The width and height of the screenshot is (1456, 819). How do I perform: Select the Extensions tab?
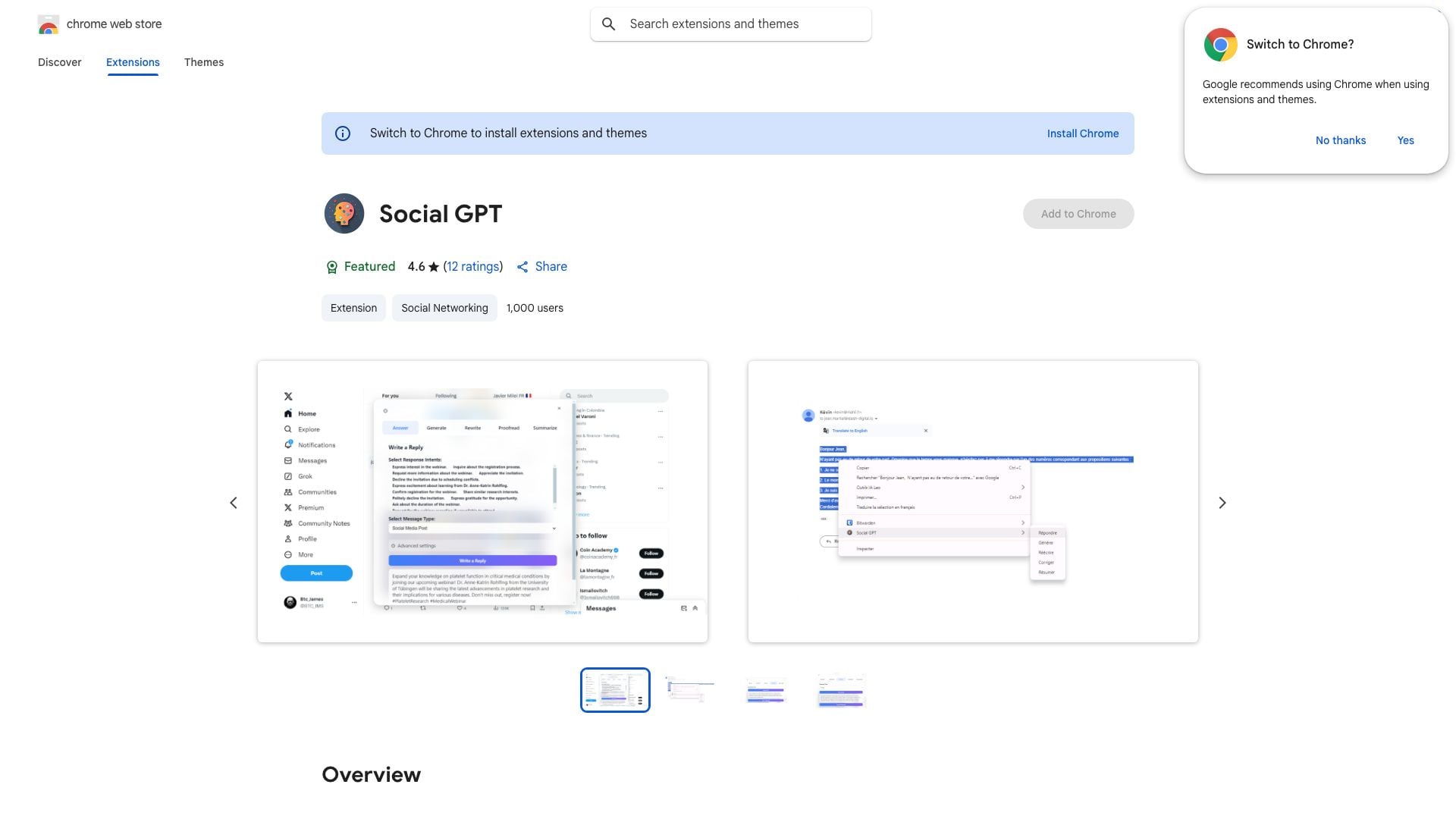tap(133, 62)
